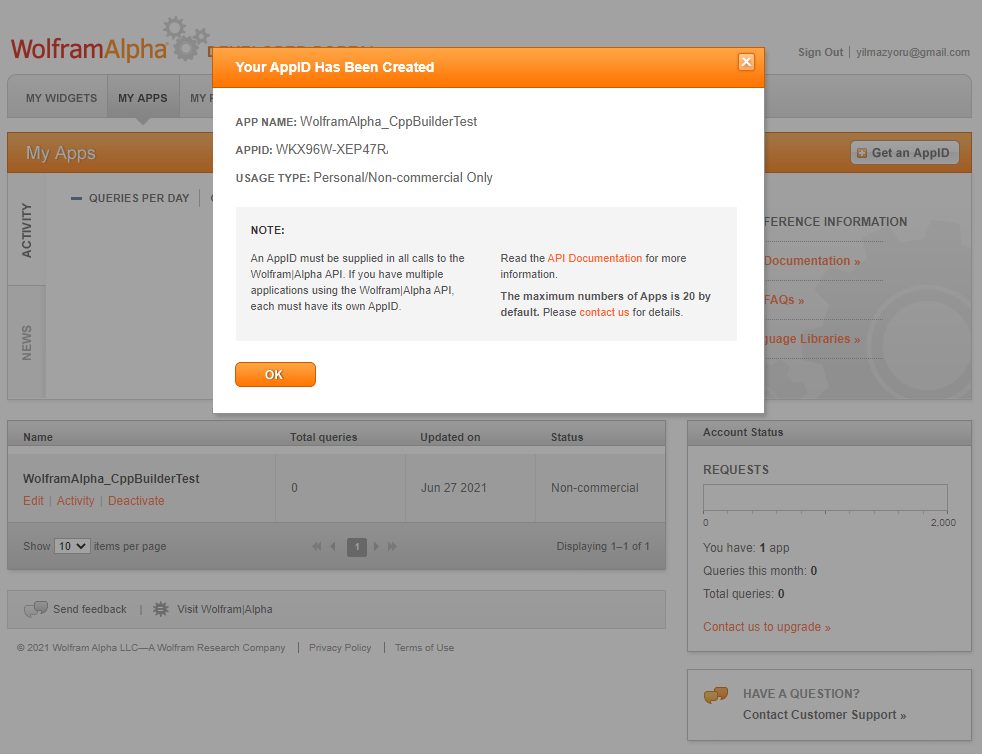The height and width of the screenshot is (754, 982).
Task: Open the Terms of Use link
Action: click(x=424, y=648)
